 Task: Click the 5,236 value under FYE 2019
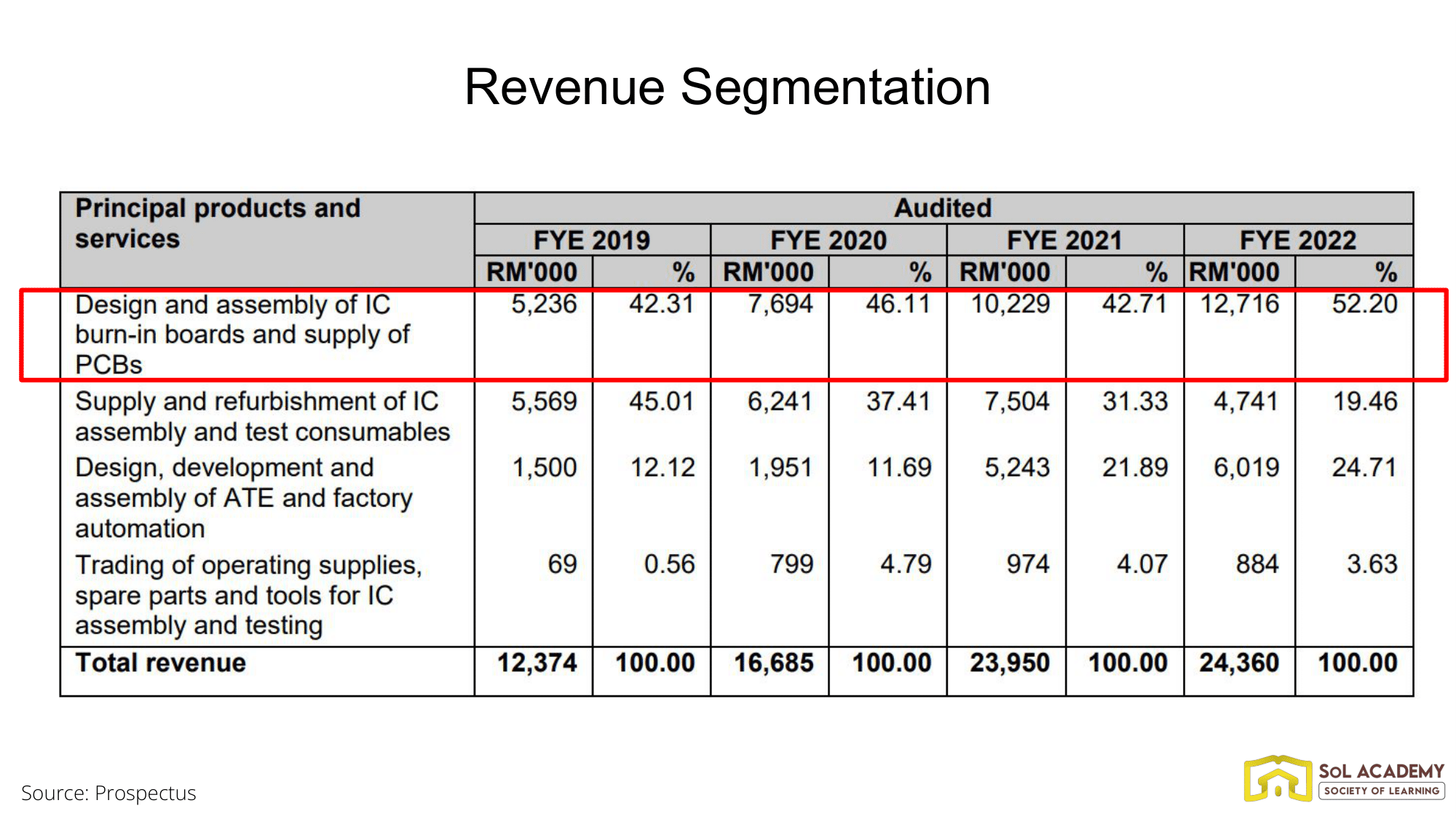(543, 304)
